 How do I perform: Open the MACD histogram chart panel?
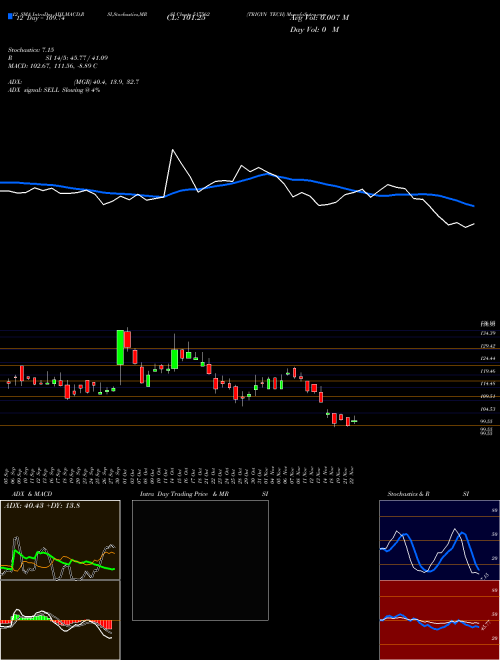[60, 620]
